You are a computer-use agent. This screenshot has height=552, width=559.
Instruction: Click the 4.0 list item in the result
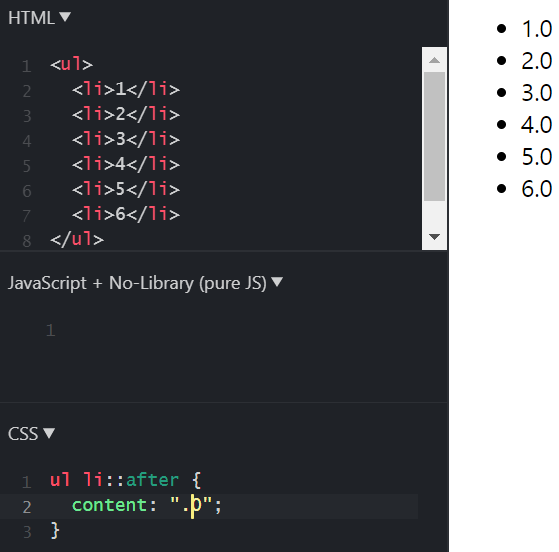(537, 125)
